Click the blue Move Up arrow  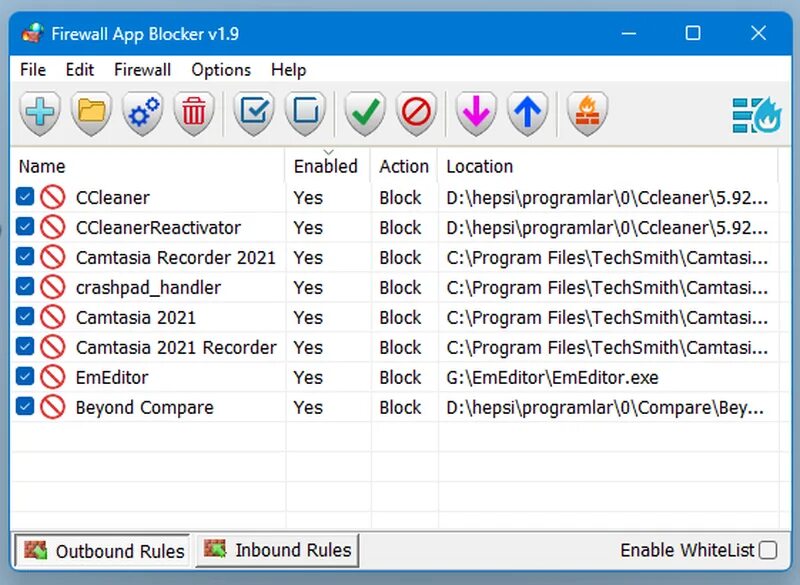point(527,113)
